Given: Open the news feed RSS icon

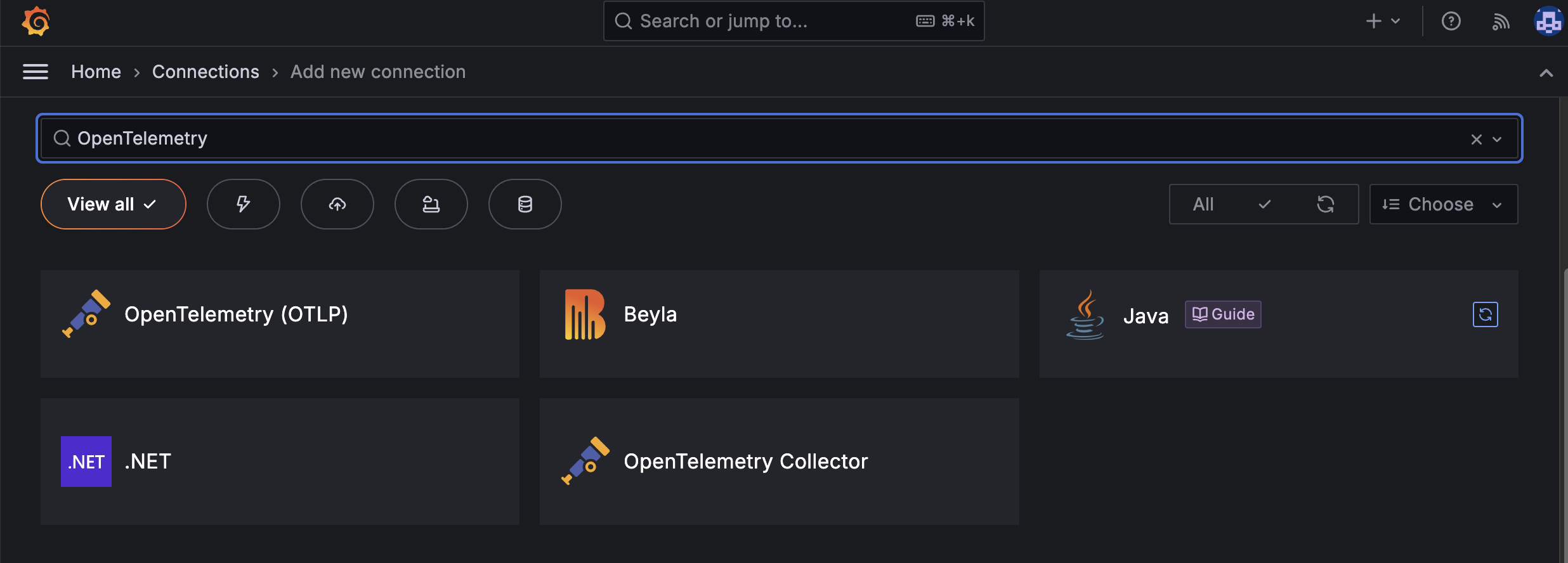Looking at the screenshot, I should [x=1500, y=22].
